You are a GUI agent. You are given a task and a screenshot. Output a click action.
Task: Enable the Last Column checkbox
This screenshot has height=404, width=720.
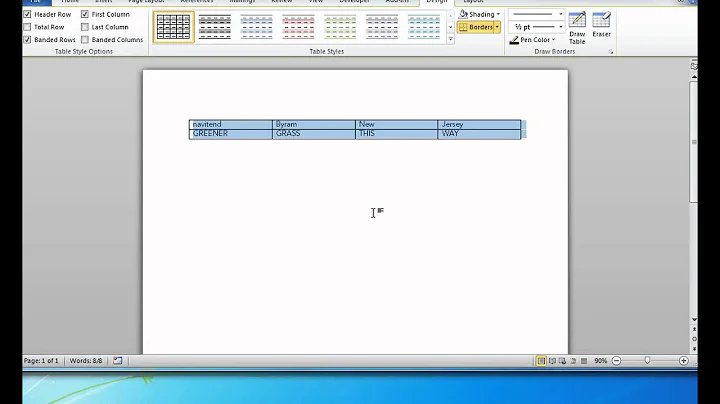coord(85,27)
